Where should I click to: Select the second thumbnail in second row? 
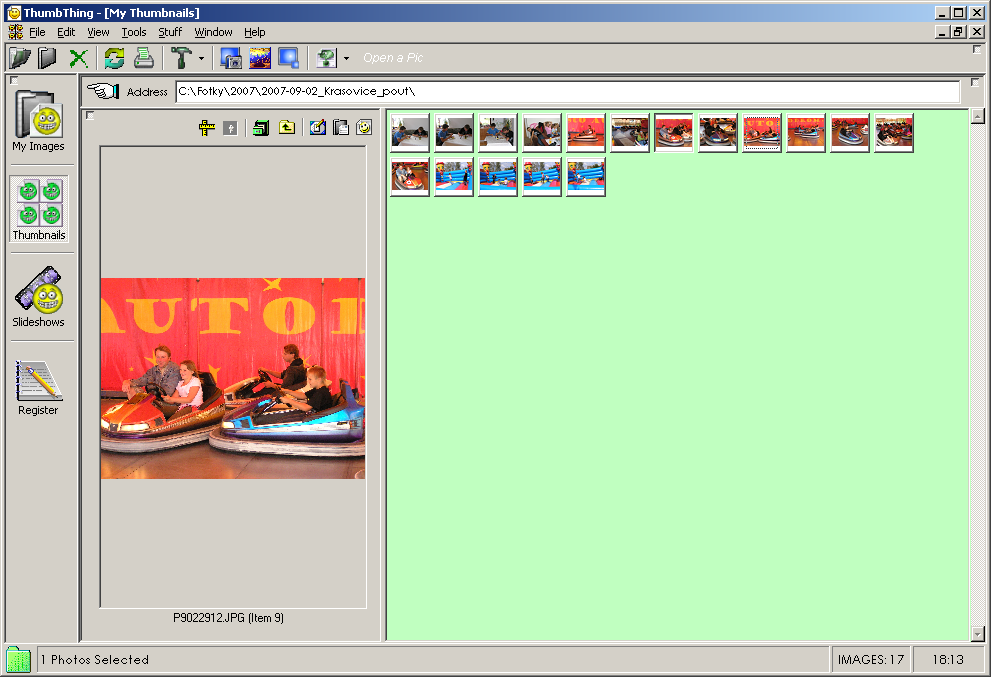click(x=454, y=177)
